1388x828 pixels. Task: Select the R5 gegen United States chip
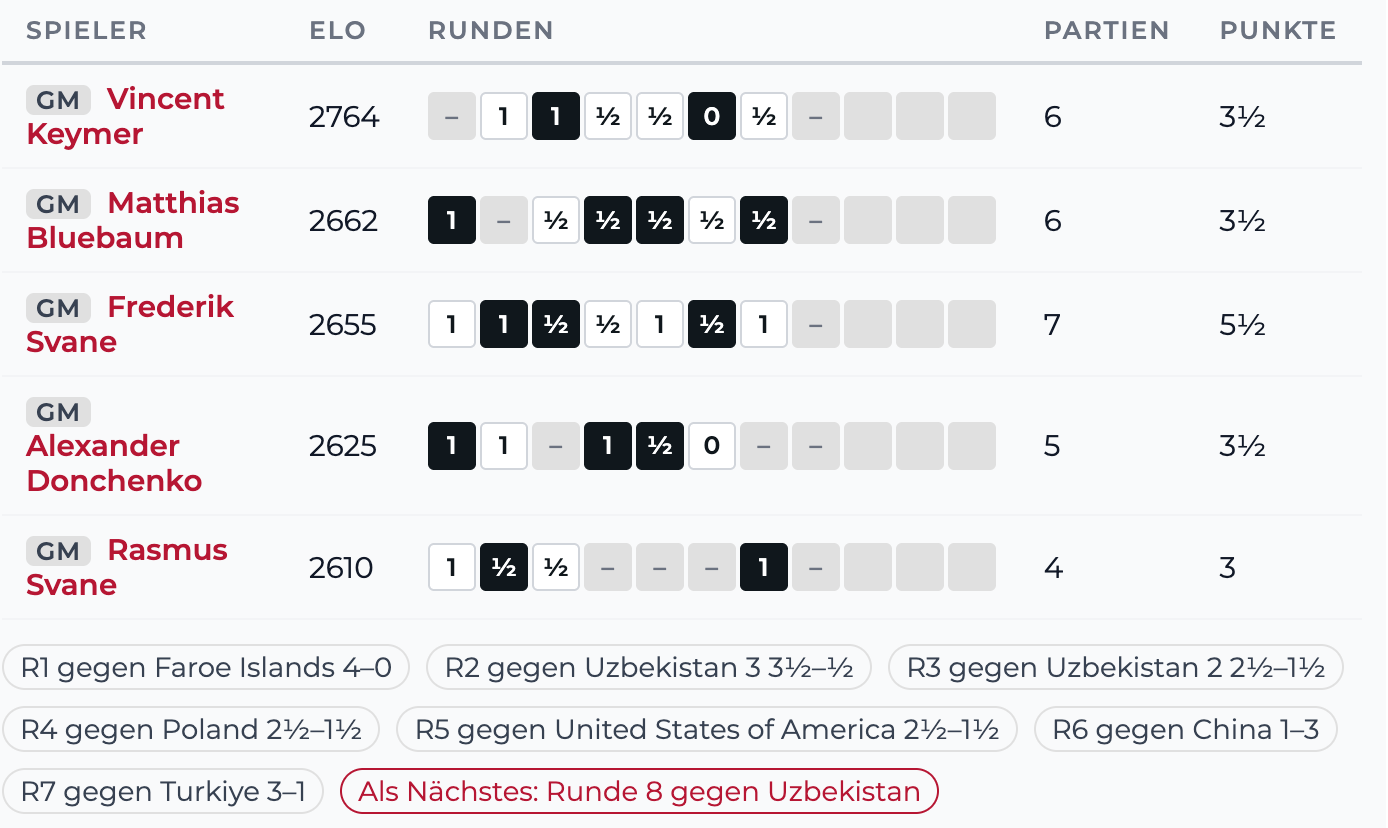(x=707, y=730)
